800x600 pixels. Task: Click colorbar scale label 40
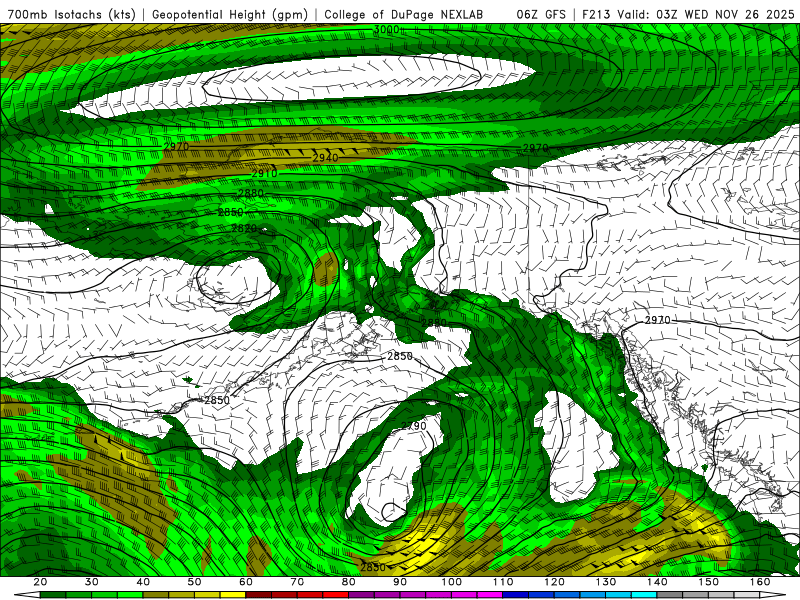143,582
